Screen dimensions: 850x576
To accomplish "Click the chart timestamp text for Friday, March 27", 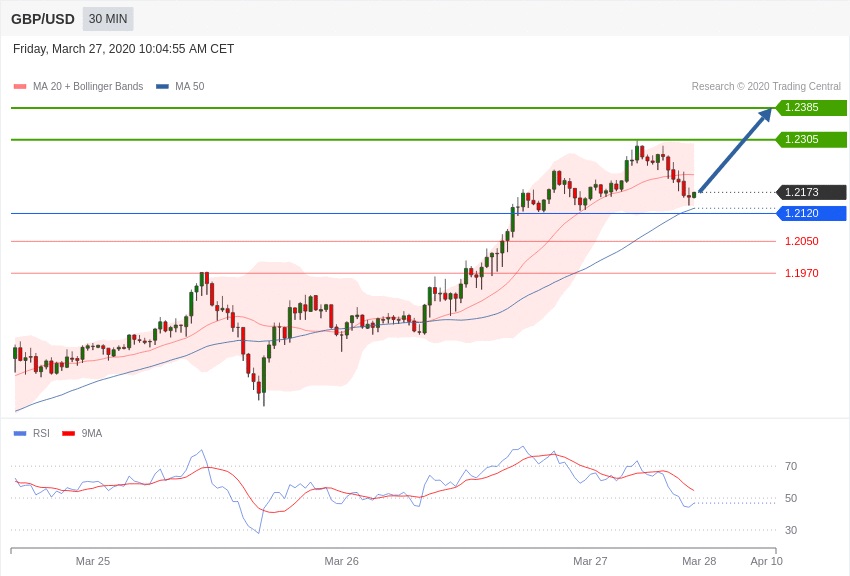I will click(x=124, y=49).
